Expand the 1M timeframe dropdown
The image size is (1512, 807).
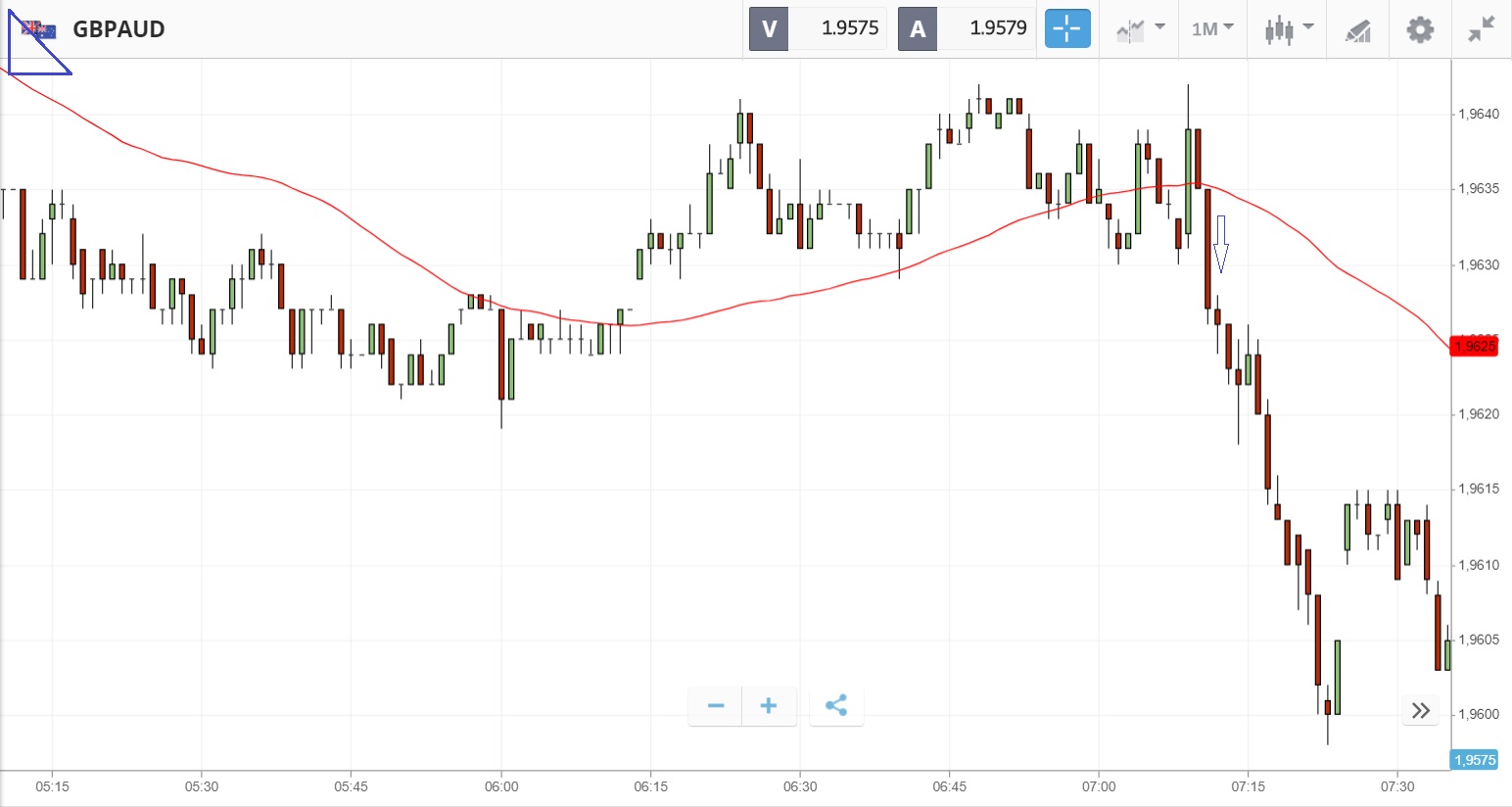pos(1212,29)
